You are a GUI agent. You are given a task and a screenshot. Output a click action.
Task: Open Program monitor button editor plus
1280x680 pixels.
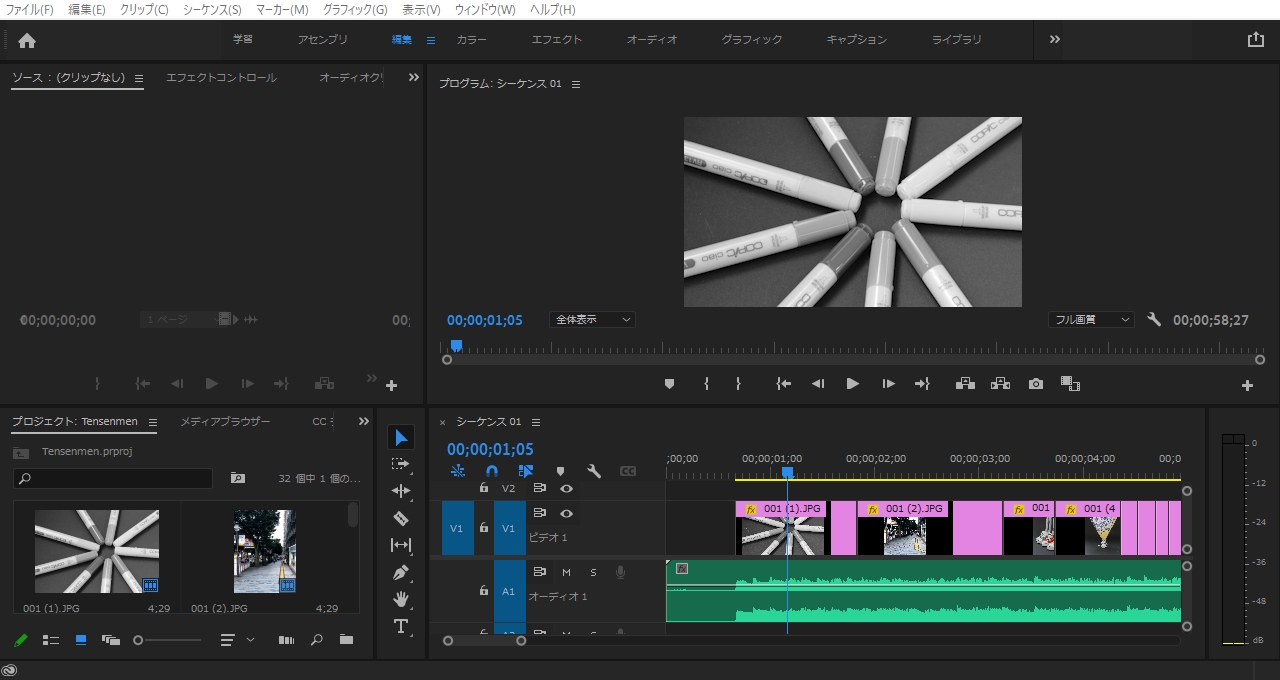click(x=1247, y=385)
